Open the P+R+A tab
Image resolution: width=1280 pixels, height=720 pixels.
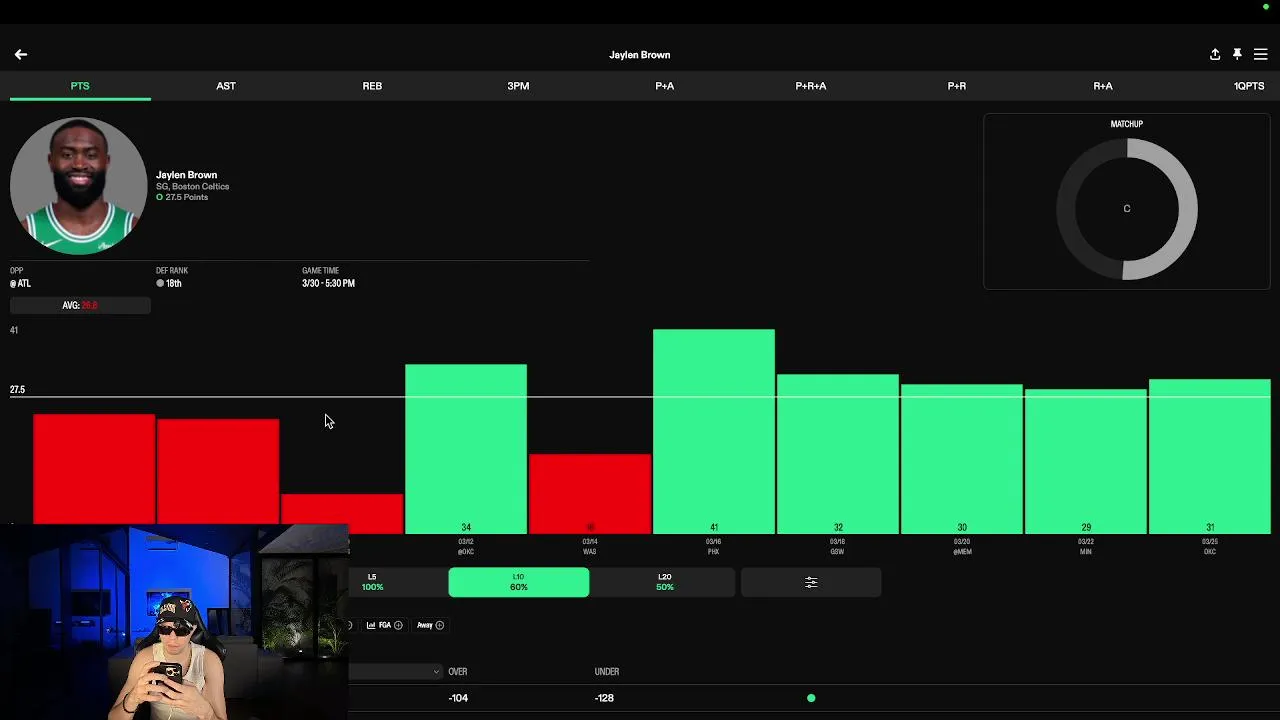[x=810, y=86]
